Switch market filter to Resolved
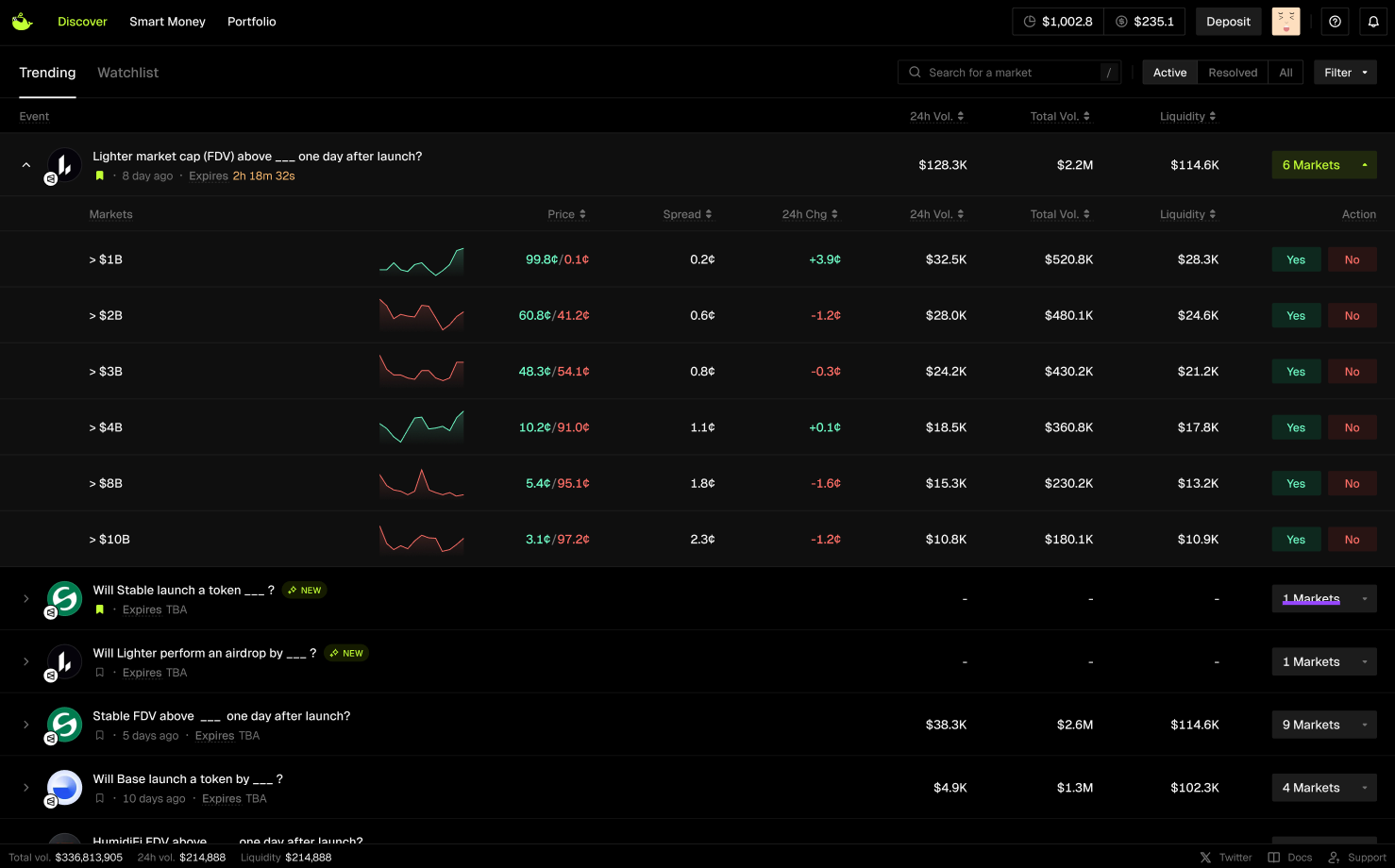The width and height of the screenshot is (1395, 868). point(1232,72)
